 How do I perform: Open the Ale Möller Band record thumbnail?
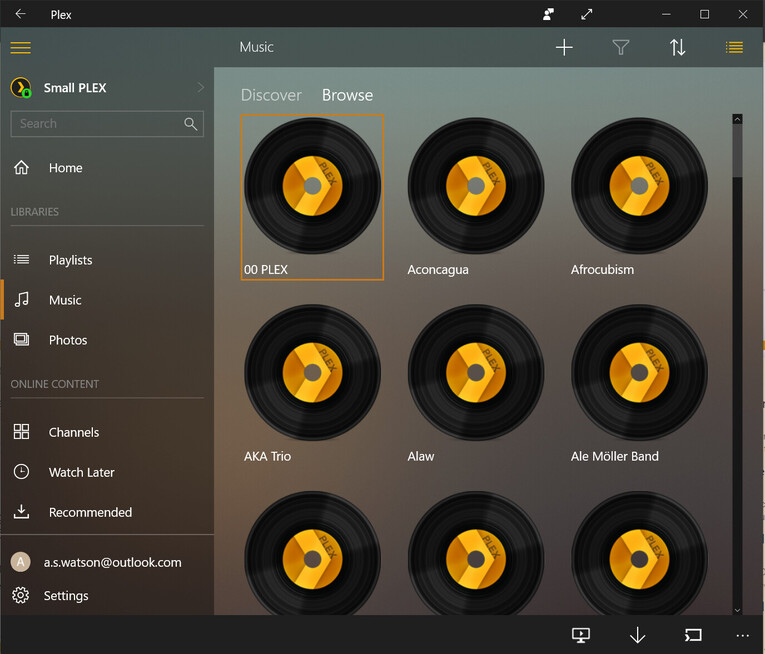coord(639,372)
